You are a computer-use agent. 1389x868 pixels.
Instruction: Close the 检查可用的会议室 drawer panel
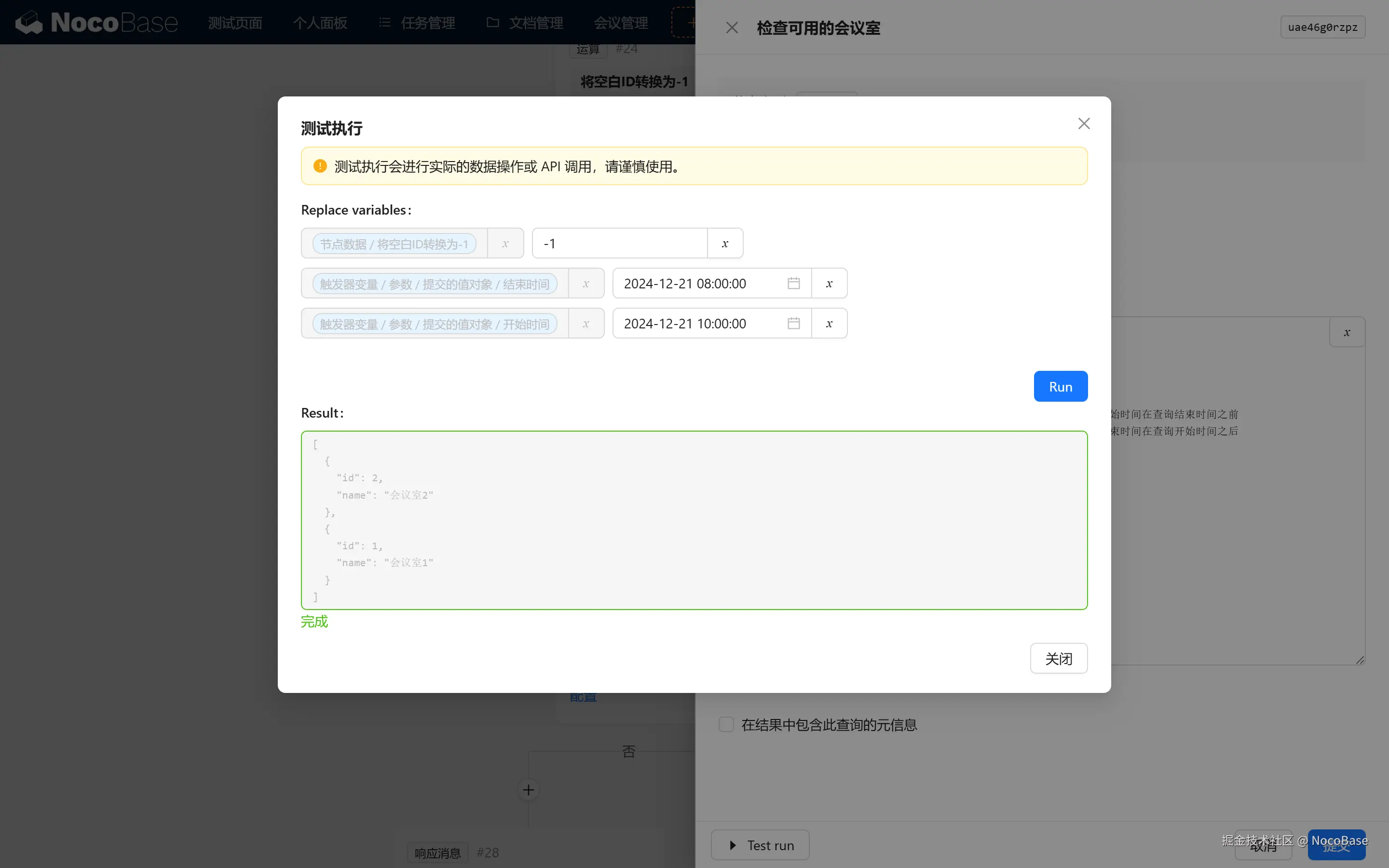pos(731,27)
